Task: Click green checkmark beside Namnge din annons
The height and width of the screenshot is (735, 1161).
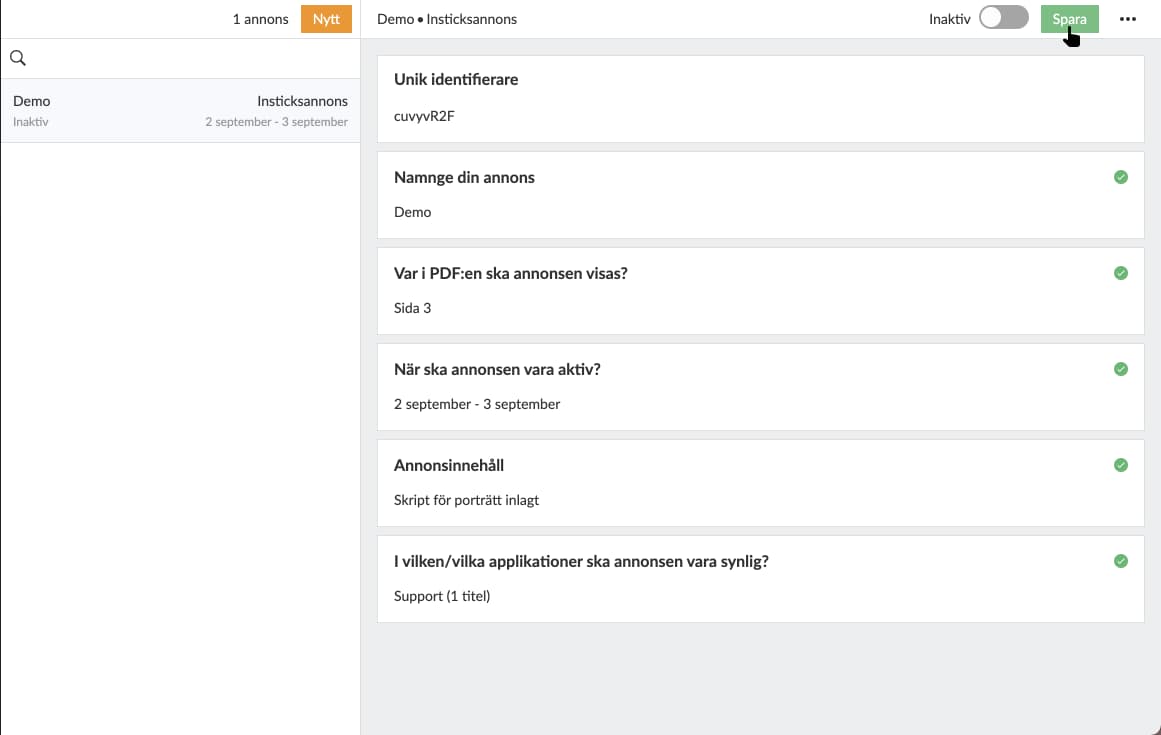Action: (1121, 177)
